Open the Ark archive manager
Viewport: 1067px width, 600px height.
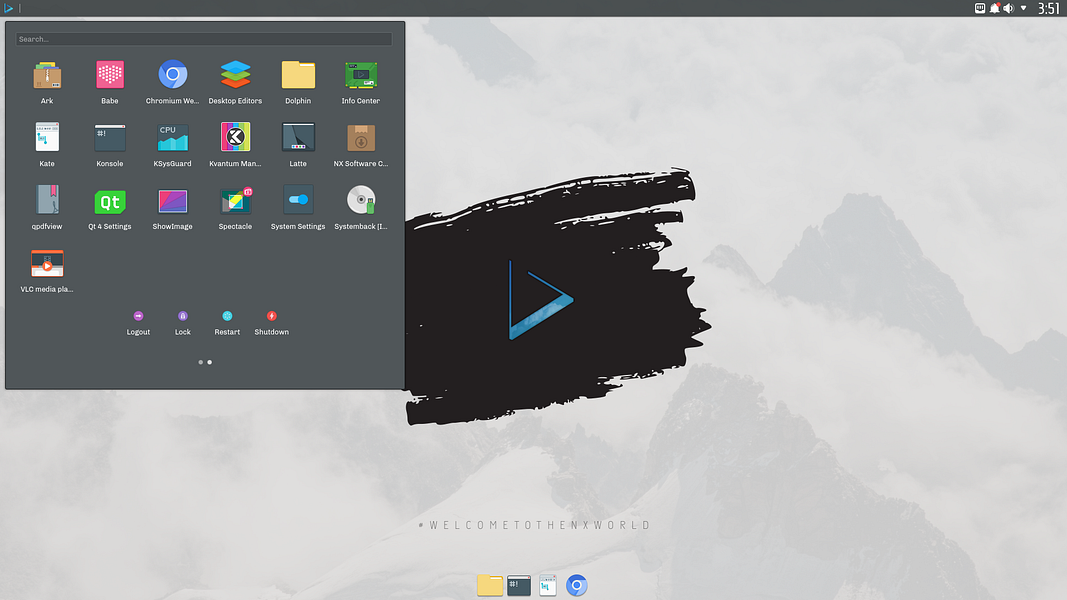coord(47,82)
